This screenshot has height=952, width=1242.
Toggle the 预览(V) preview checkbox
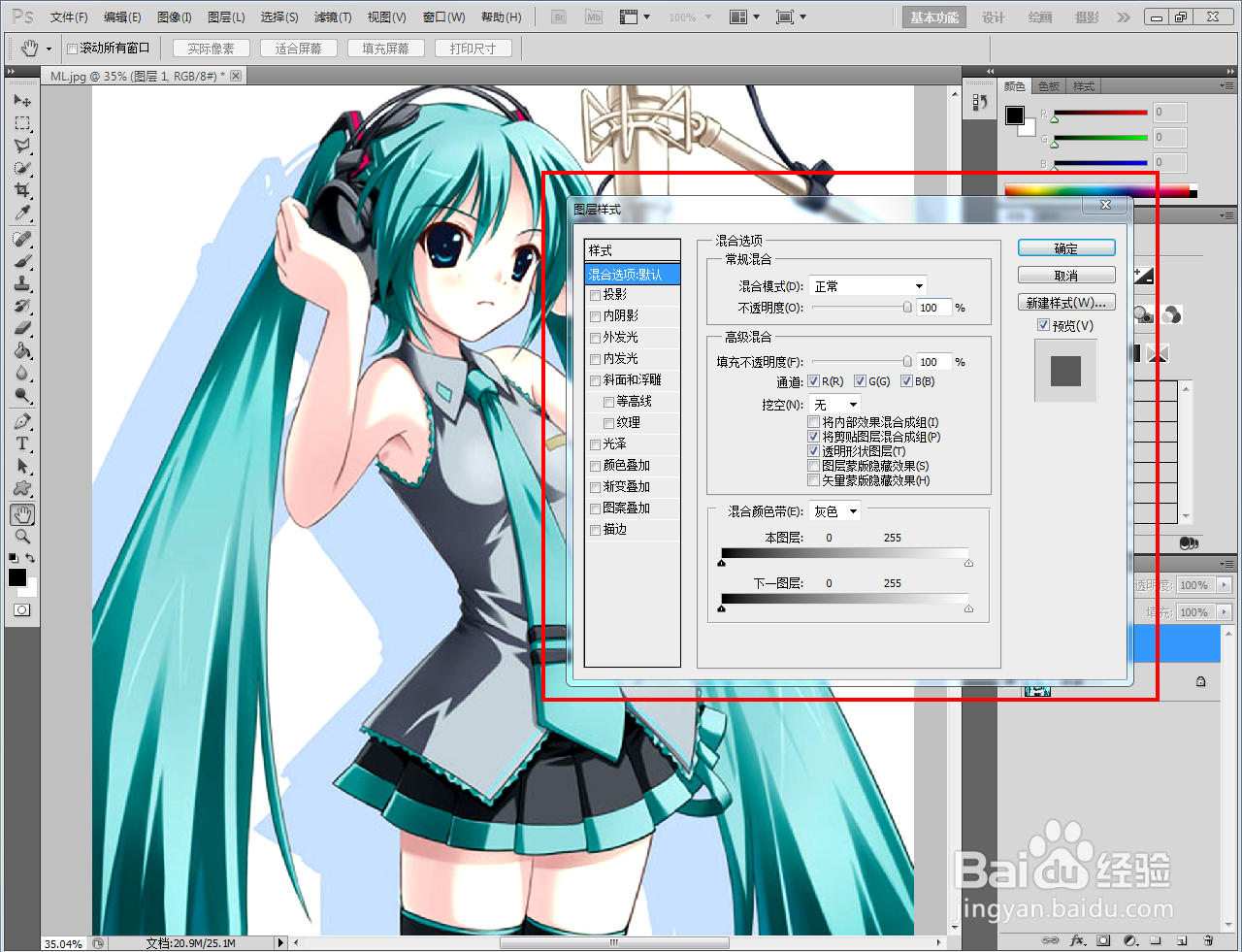tap(1043, 325)
